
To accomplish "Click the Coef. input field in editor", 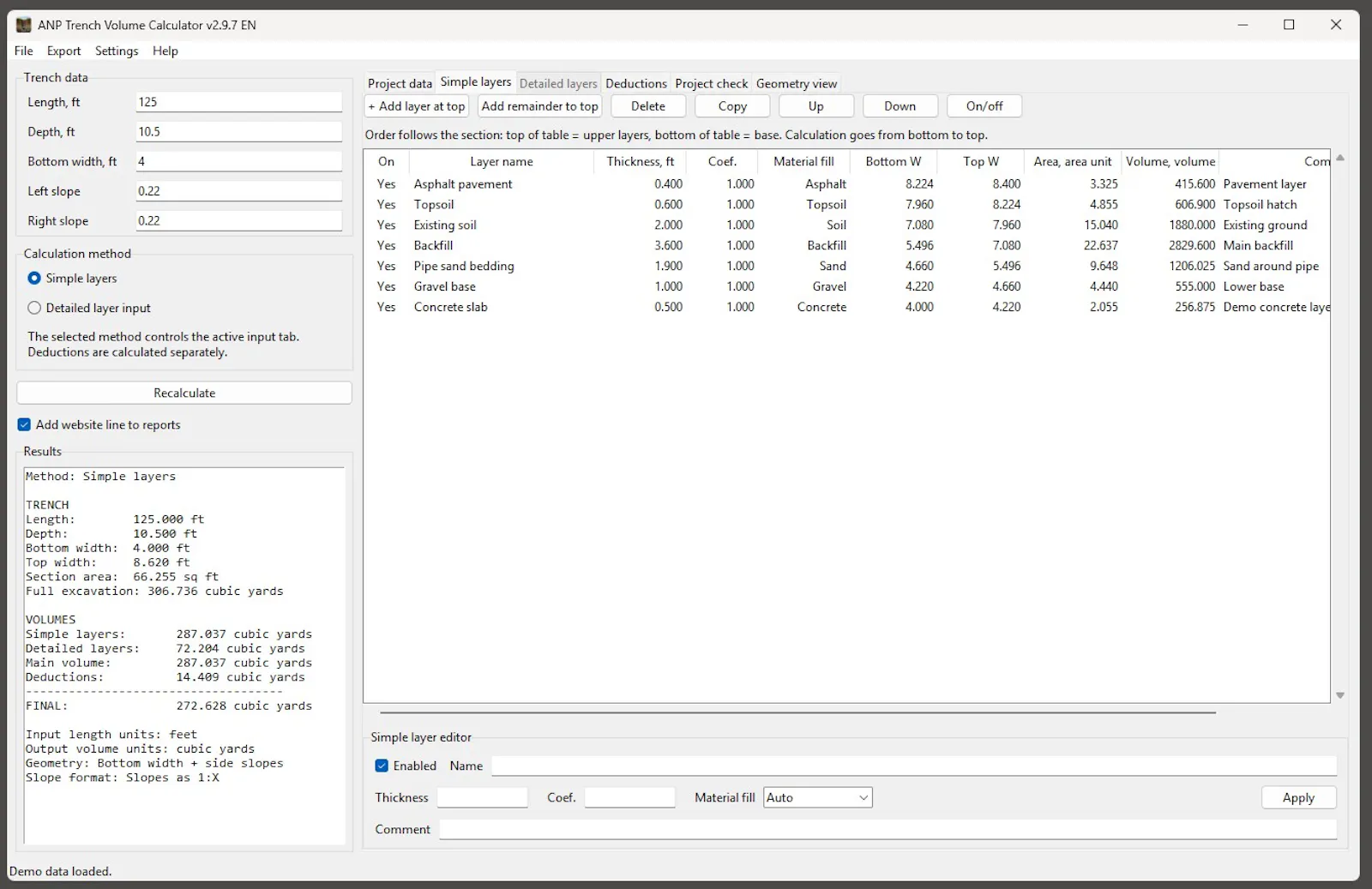I will 630,797.
